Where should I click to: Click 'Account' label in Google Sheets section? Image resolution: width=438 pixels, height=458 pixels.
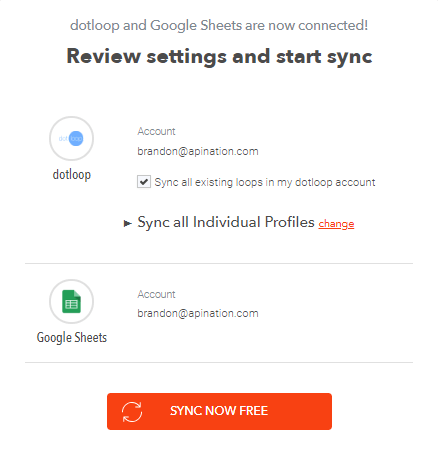(x=156, y=294)
